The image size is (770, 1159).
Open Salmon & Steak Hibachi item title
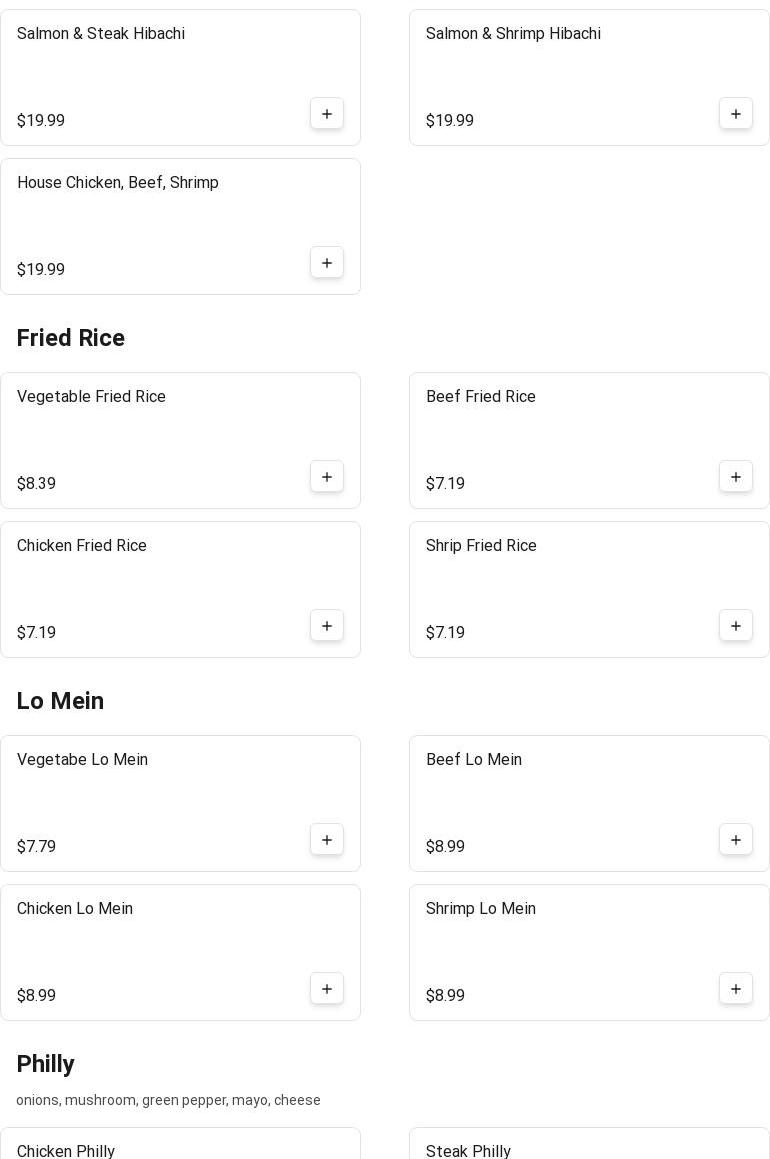tap(101, 34)
